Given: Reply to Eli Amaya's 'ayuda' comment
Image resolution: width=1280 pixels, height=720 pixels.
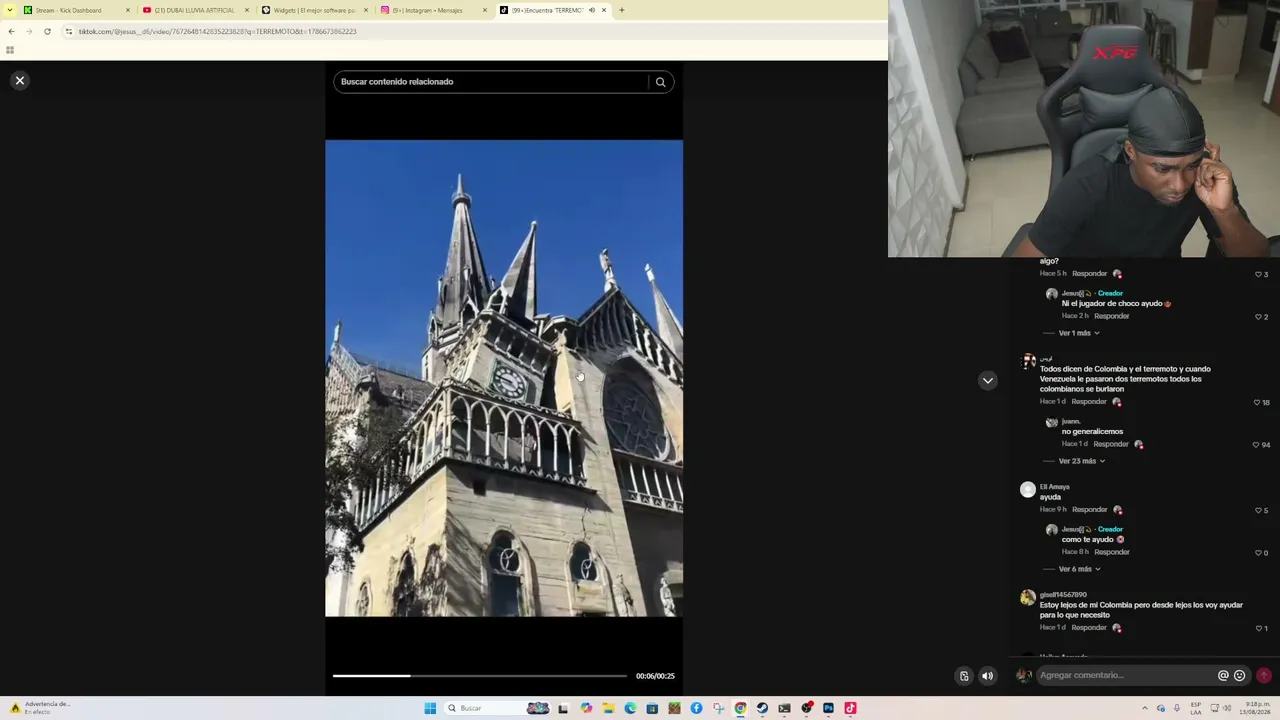Looking at the screenshot, I should coord(1089,510).
